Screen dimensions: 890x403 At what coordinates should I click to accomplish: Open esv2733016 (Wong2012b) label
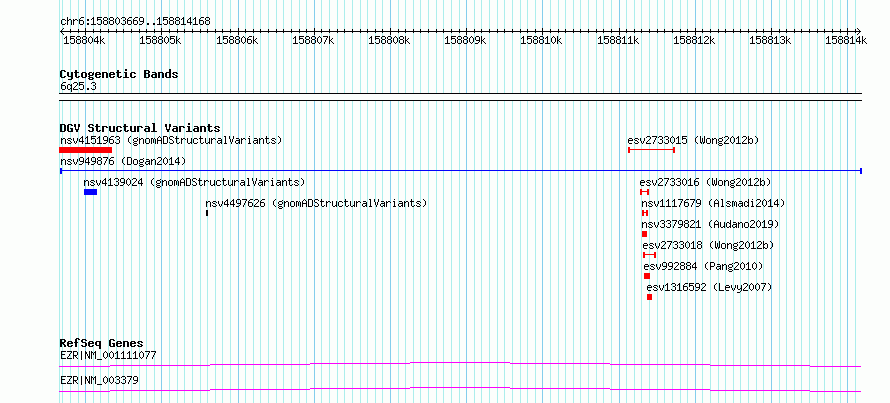pyautogui.click(x=706, y=182)
